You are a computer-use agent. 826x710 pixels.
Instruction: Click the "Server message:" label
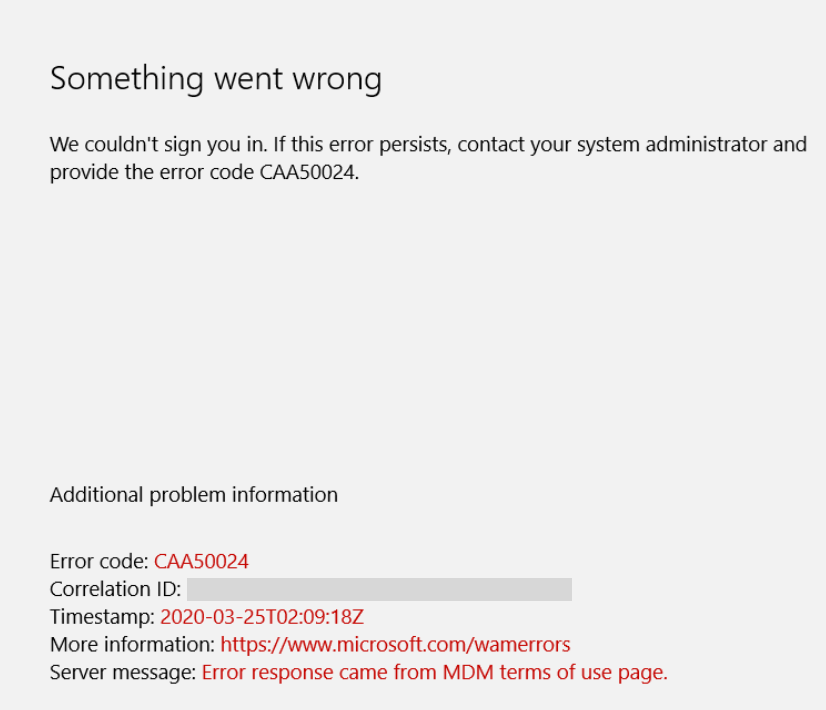[x=123, y=673]
